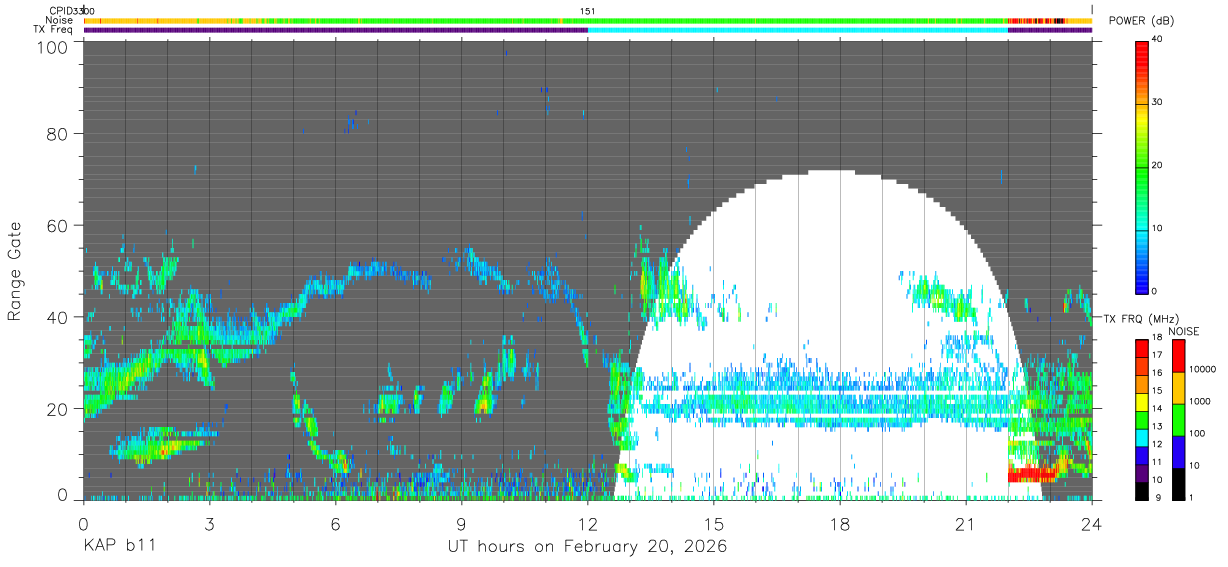Click the 40 tick on Range Gate axis

click(x=58, y=317)
